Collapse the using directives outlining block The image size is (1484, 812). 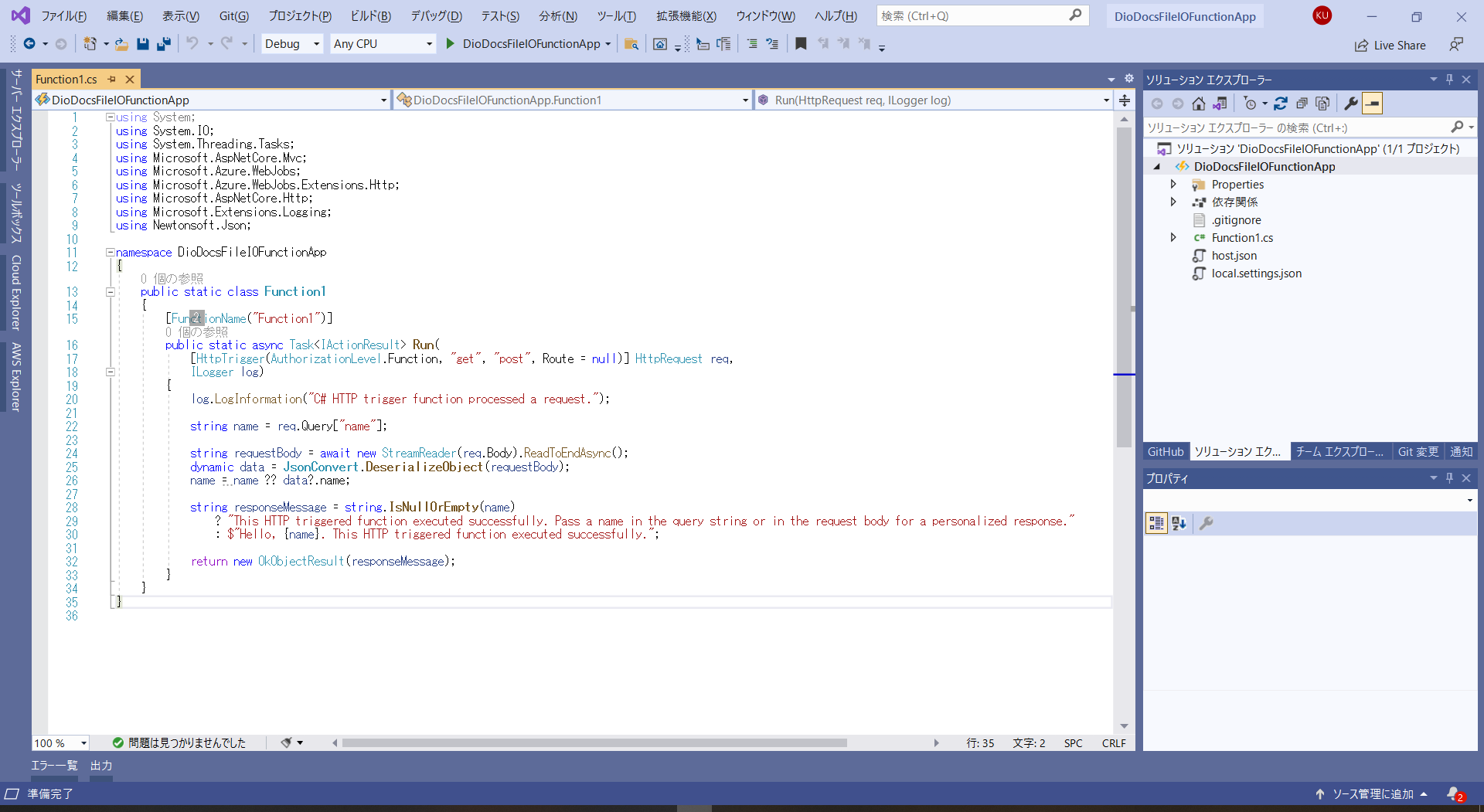pos(110,117)
